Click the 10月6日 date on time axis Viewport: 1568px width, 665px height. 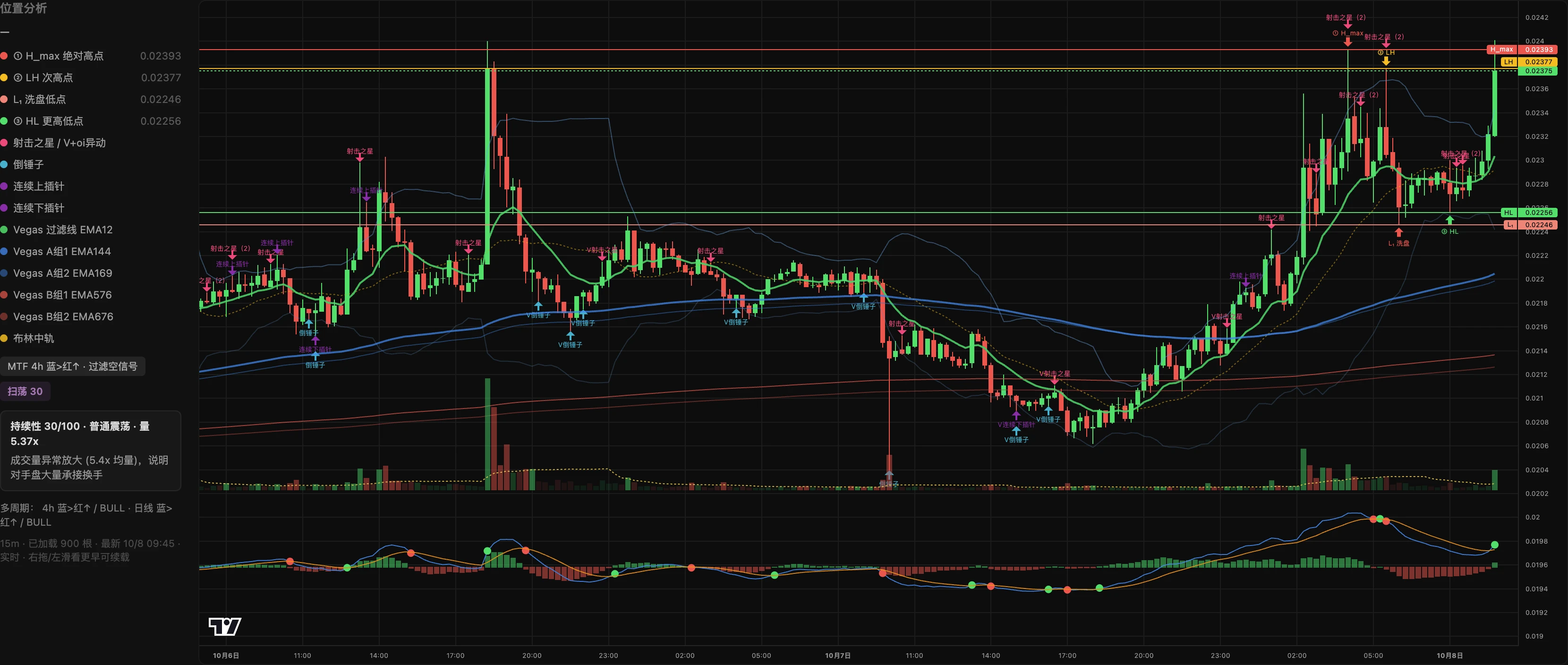pos(226,656)
